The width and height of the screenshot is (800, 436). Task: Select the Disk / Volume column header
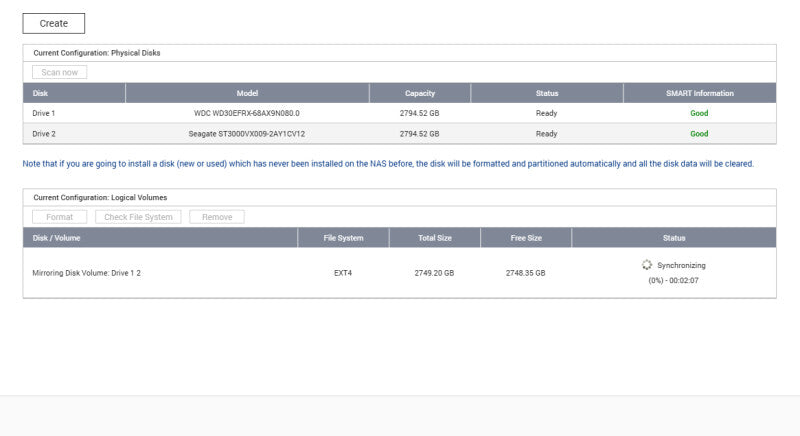tap(160, 238)
